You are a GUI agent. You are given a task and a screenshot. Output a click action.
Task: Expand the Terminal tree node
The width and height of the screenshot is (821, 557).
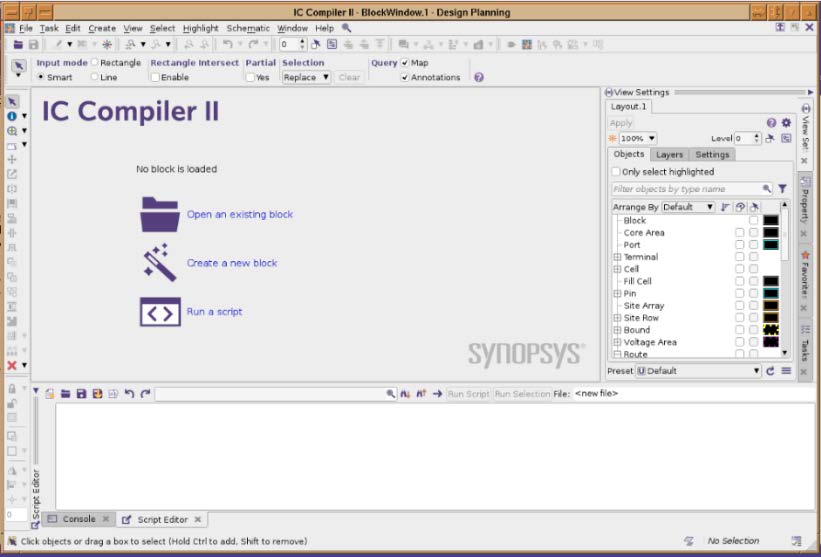(x=617, y=257)
